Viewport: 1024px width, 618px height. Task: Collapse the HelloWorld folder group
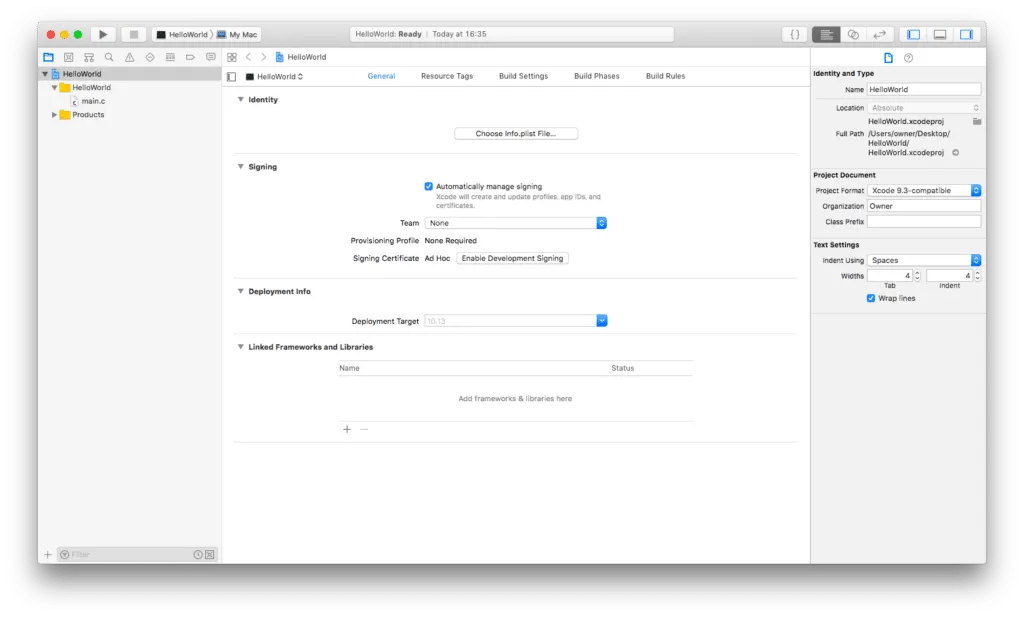(54, 88)
